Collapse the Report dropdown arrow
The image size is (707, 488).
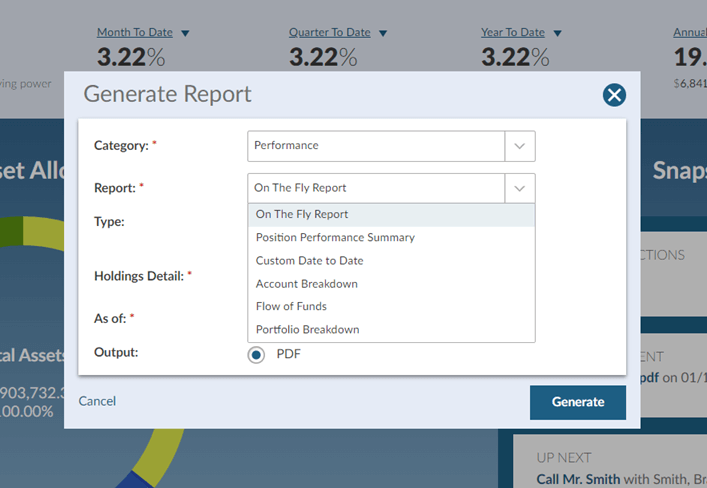[520, 189]
